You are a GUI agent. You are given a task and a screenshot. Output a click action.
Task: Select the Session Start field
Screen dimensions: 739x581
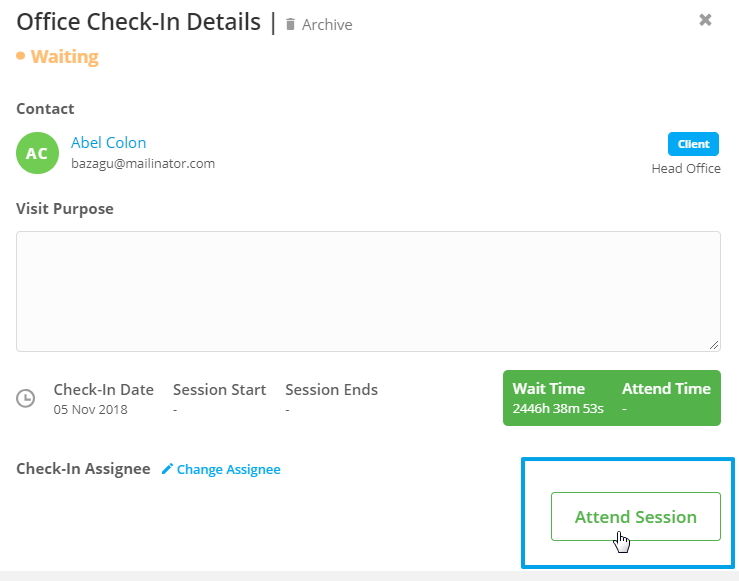click(219, 399)
